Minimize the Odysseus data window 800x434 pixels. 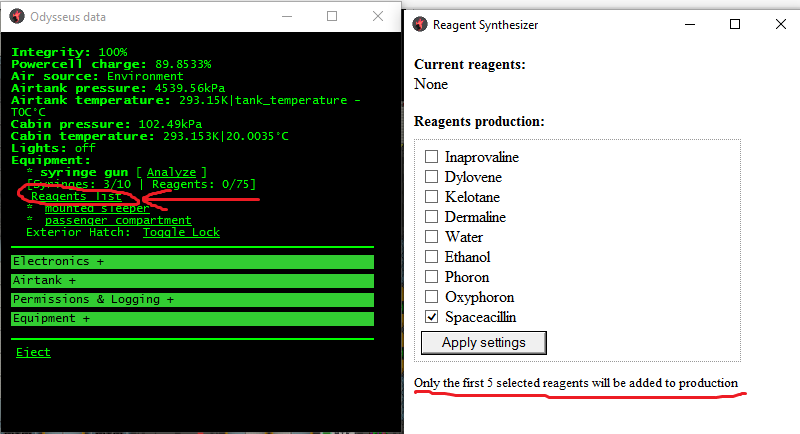[x=287, y=16]
